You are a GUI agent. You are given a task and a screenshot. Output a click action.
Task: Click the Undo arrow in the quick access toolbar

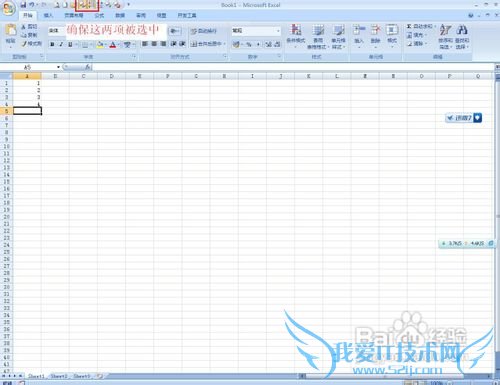tap(32, 5)
